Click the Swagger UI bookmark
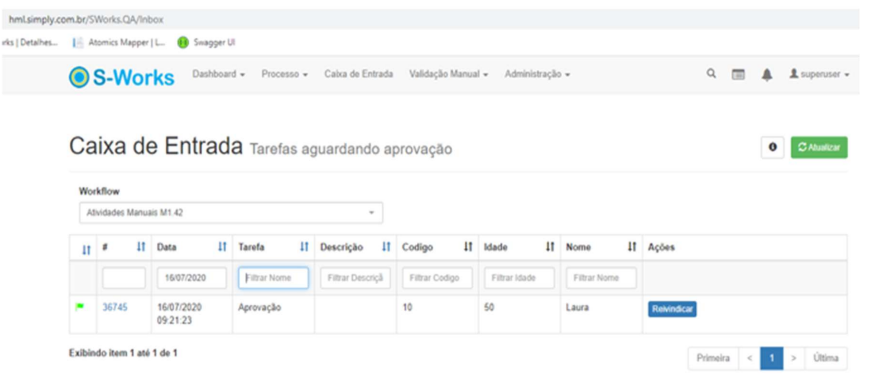Screen dimensions: 878x389 point(207,43)
